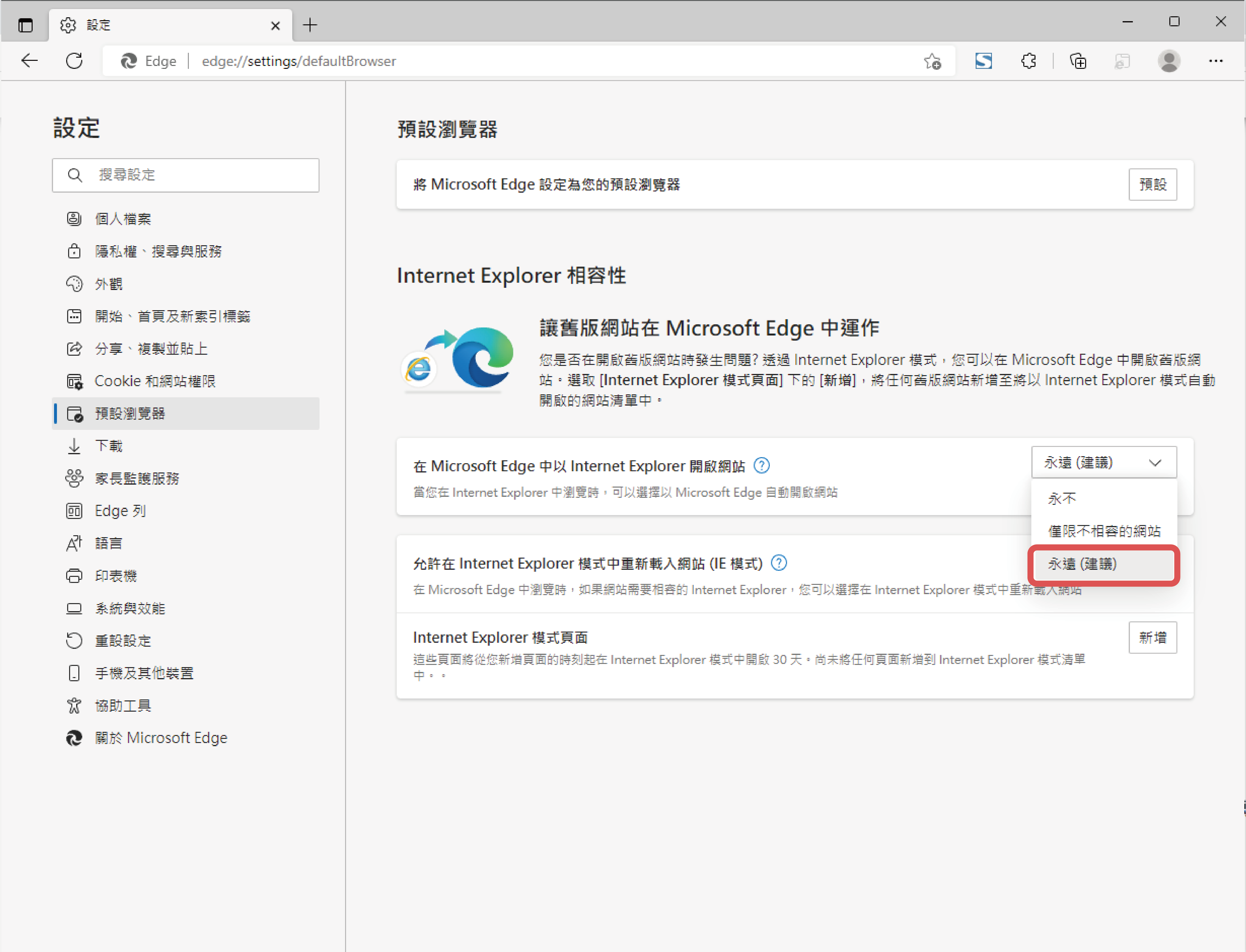Click the help icon beside IE 模式 setting
This screenshot has width=1246, height=952.
779,563
